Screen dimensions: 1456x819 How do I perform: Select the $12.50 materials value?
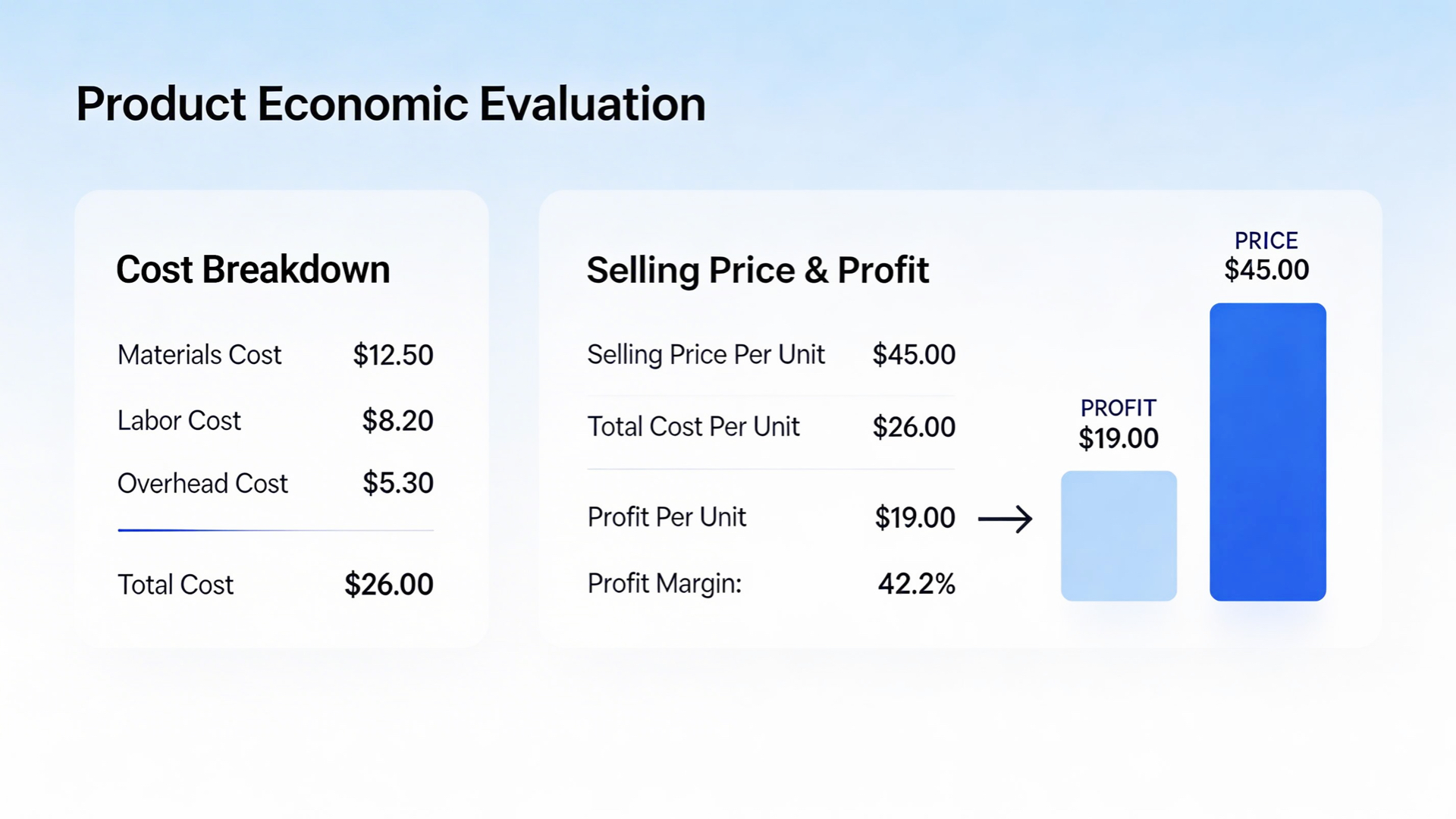[x=393, y=355]
